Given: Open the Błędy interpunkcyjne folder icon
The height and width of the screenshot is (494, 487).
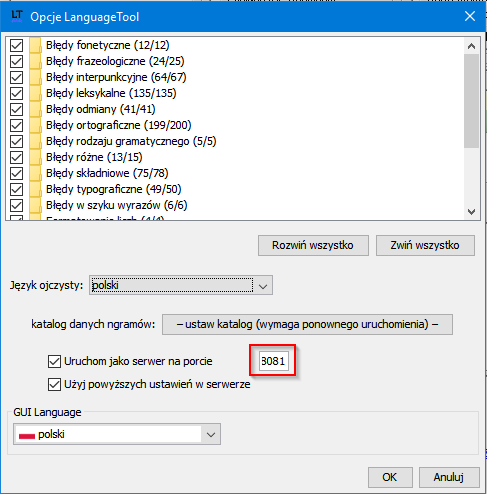Looking at the screenshot, I should pos(35,77).
